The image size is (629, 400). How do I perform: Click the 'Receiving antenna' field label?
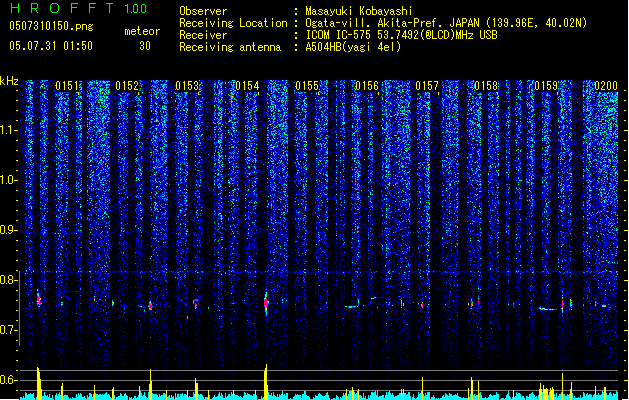coord(230,47)
